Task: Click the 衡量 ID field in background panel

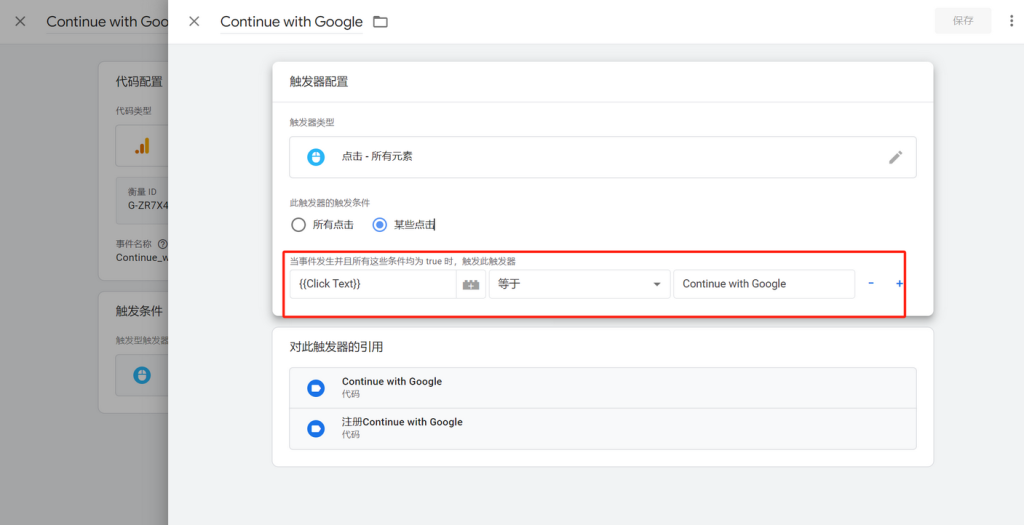Action: (x=142, y=199)
